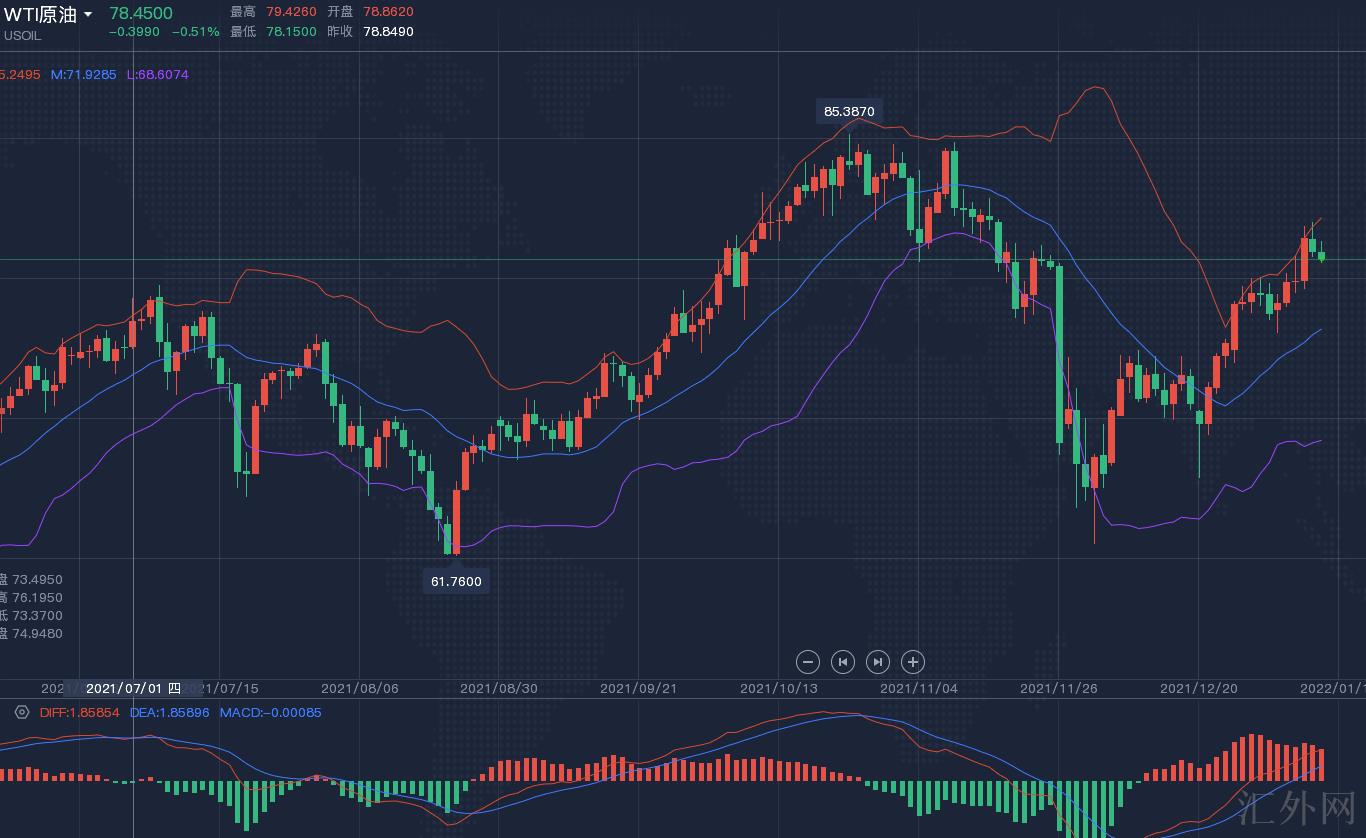Select the 85.3870 high price label
1366x838 pixels.
(849, 111)
